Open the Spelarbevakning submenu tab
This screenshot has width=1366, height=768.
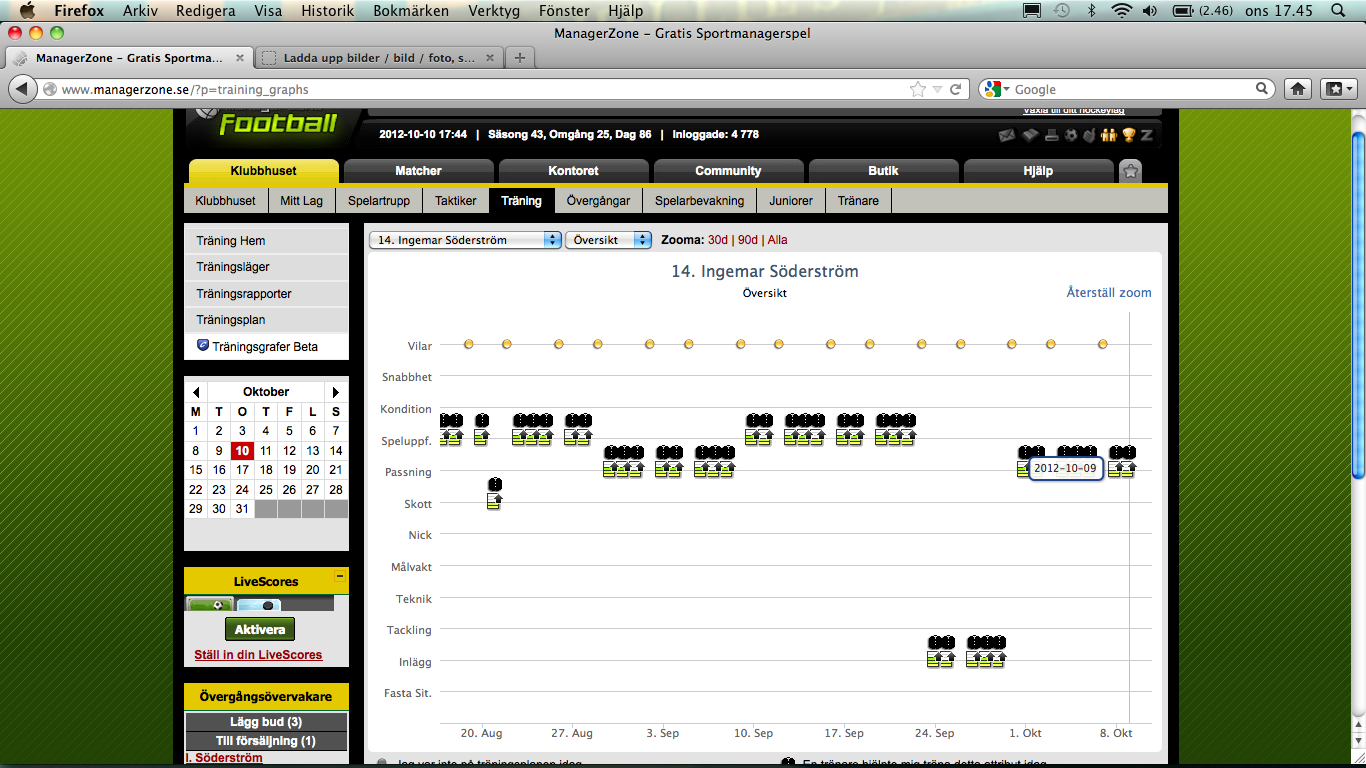click(700, 201)
